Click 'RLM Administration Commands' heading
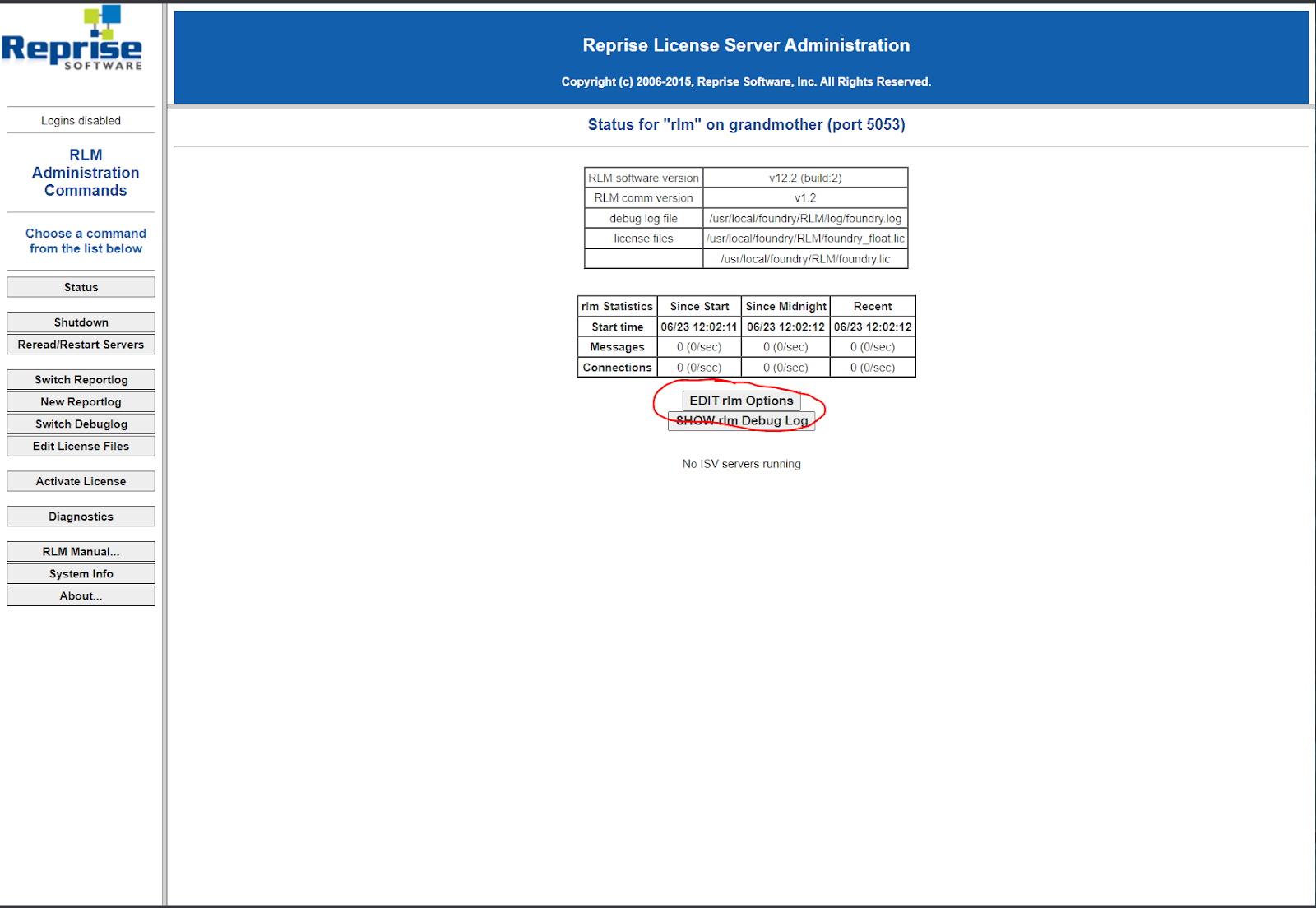Screen dimensions: 1316x908 [86, 173]
